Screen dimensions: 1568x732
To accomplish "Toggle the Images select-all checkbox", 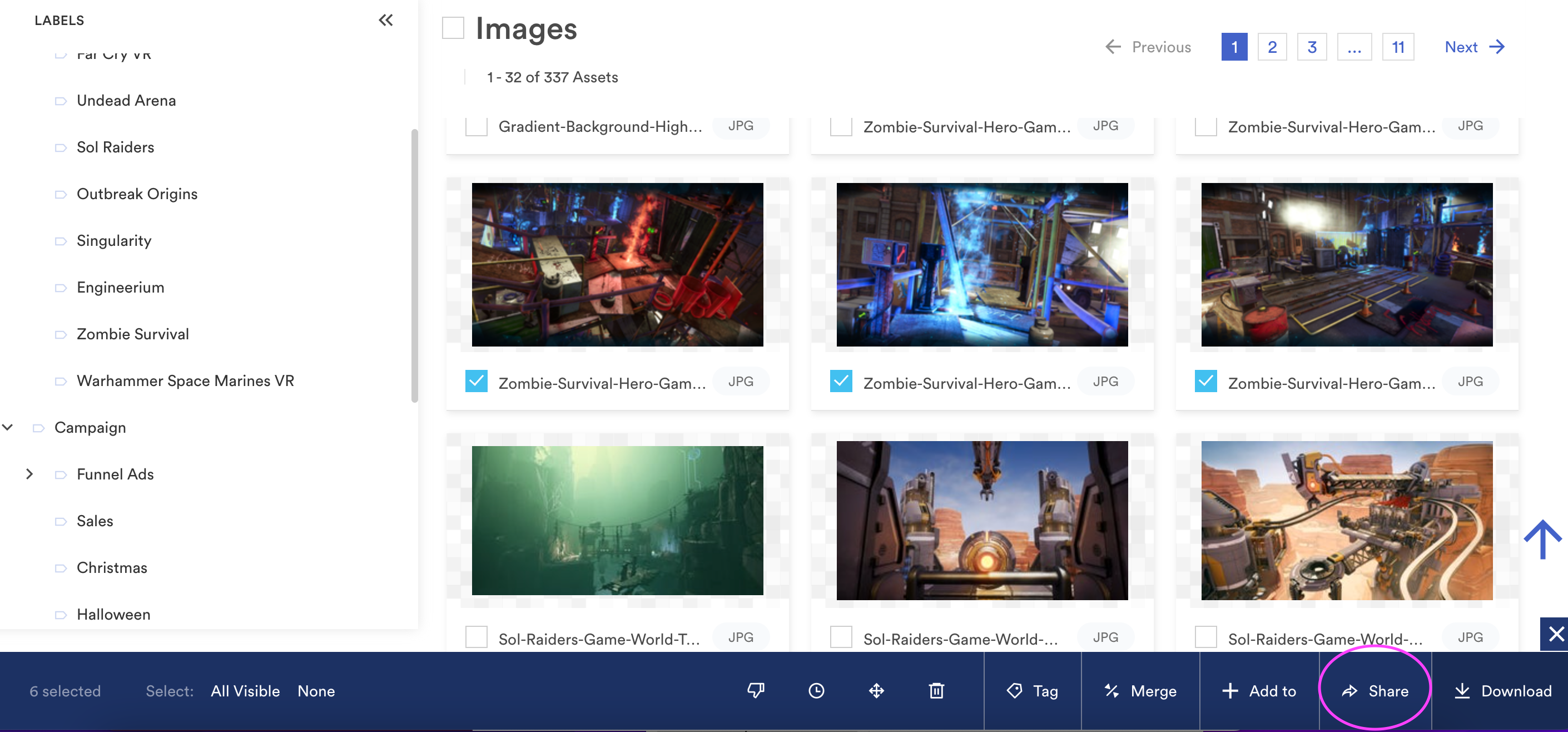I will (453, 28).
